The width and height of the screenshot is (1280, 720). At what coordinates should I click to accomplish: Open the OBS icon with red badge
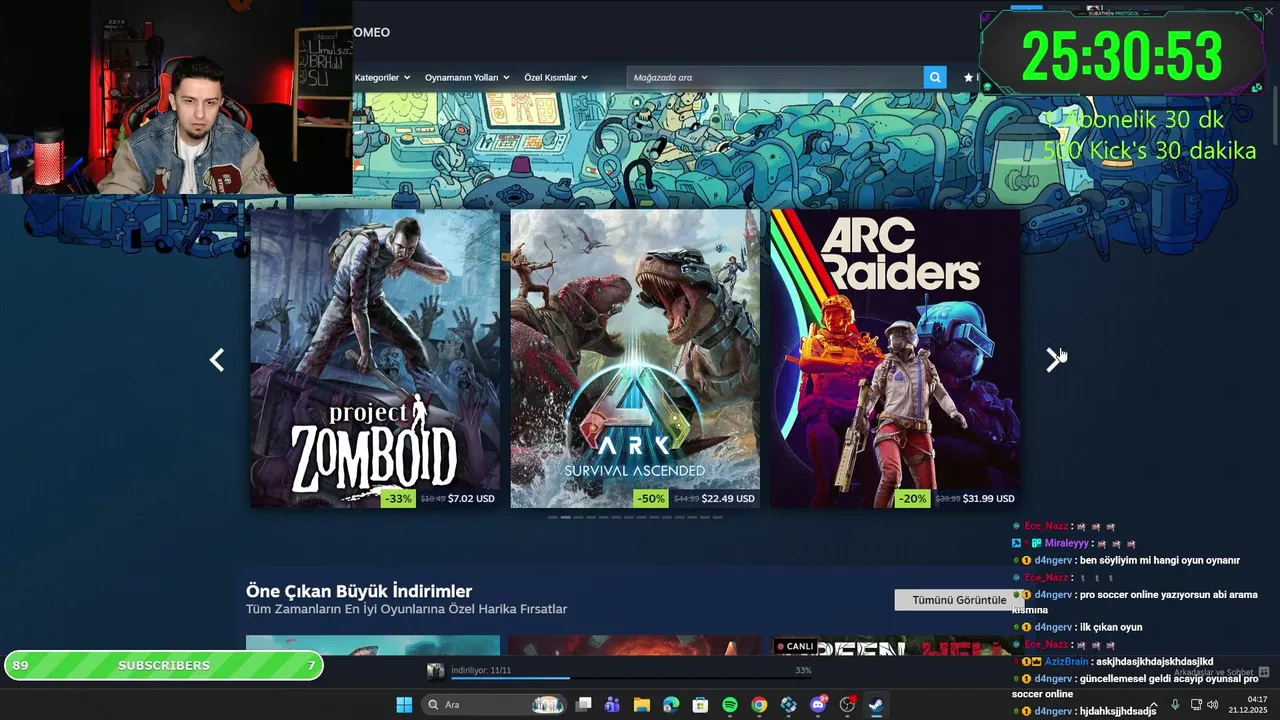point(848,705)
